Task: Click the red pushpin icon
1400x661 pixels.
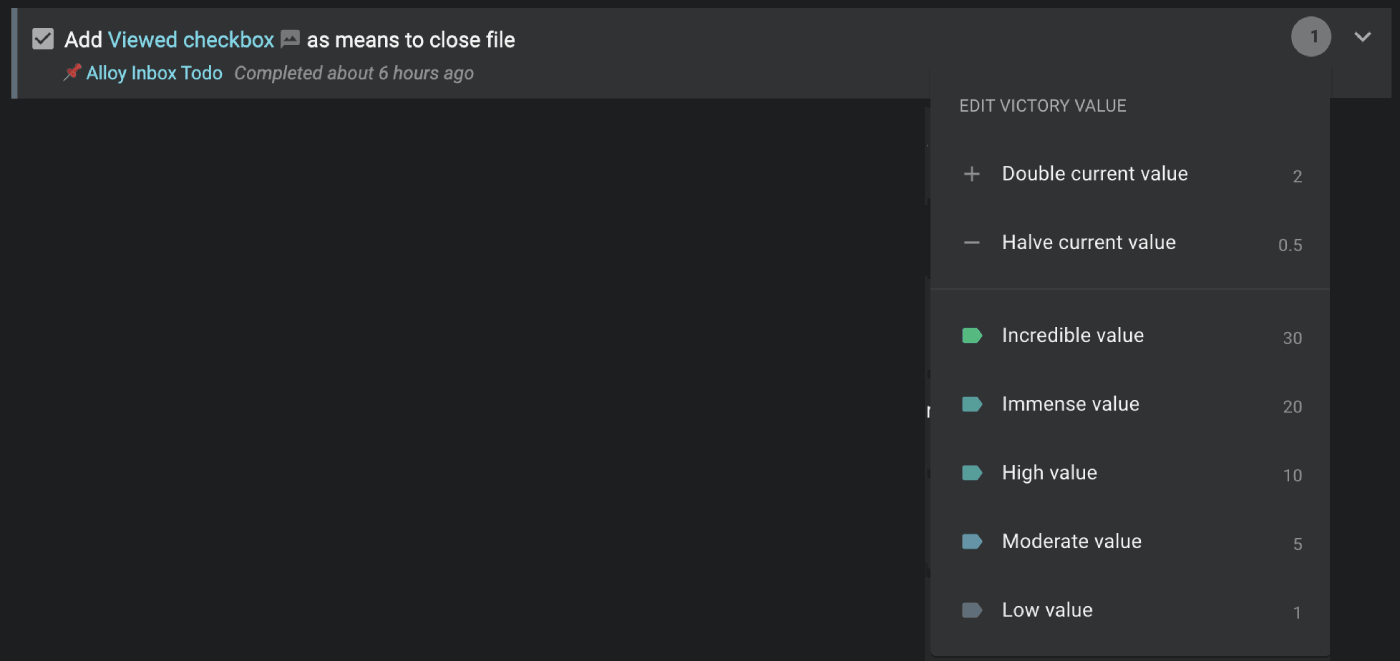Action: click(x=72, y=73)
